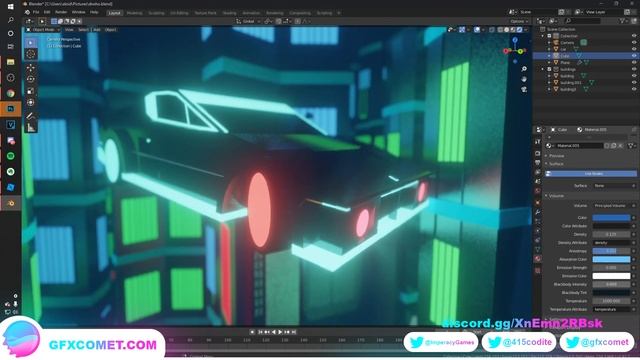Select the Scale tool
Viewport: 640px width, 360px height.
[31, 91]
